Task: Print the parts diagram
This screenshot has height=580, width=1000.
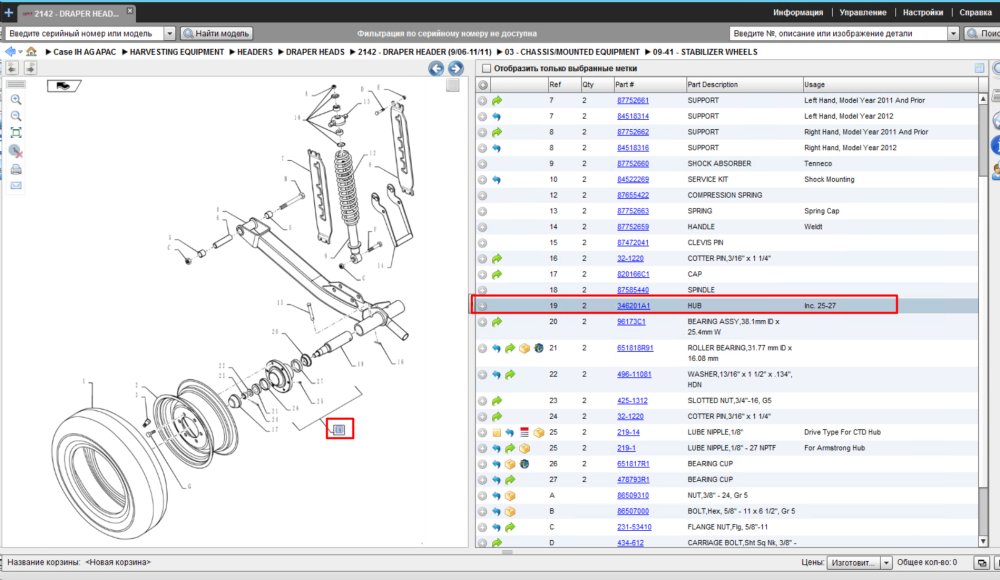Action: click(16, 169)
